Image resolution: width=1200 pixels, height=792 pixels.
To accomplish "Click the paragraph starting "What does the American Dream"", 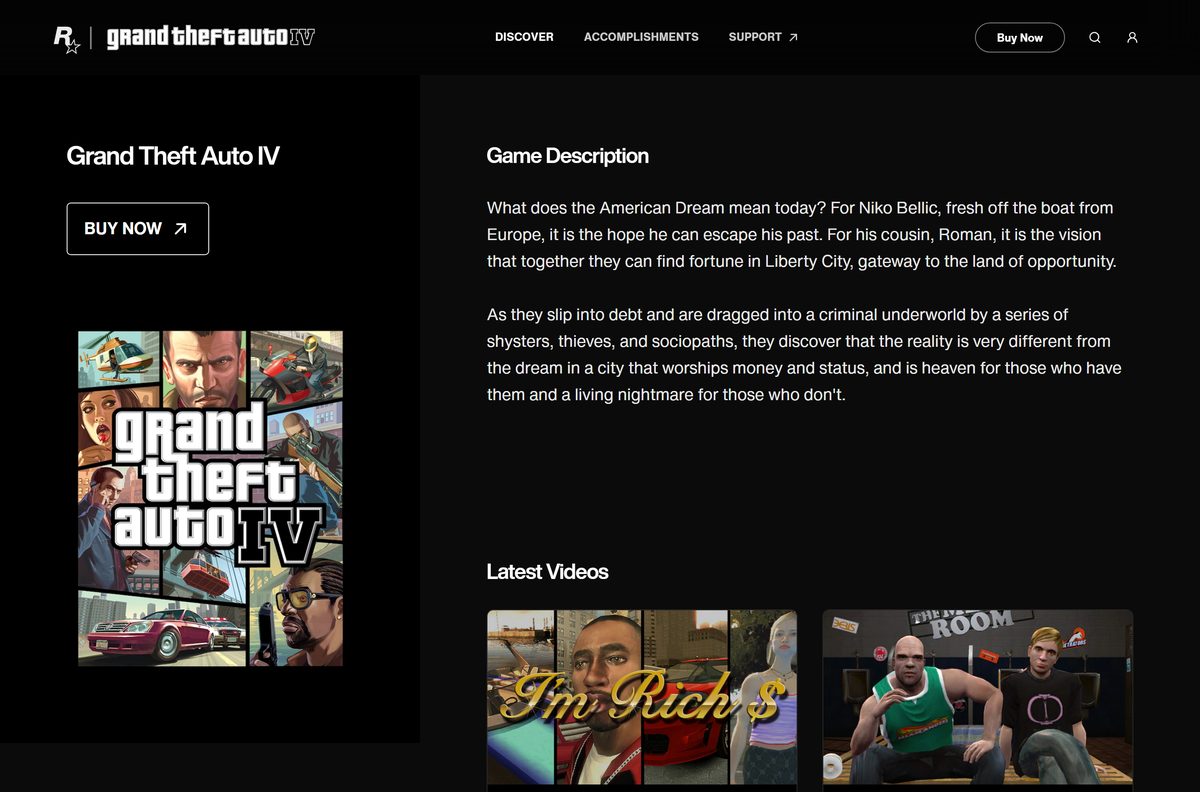I will pyautogui.click(x=802, y=235).
